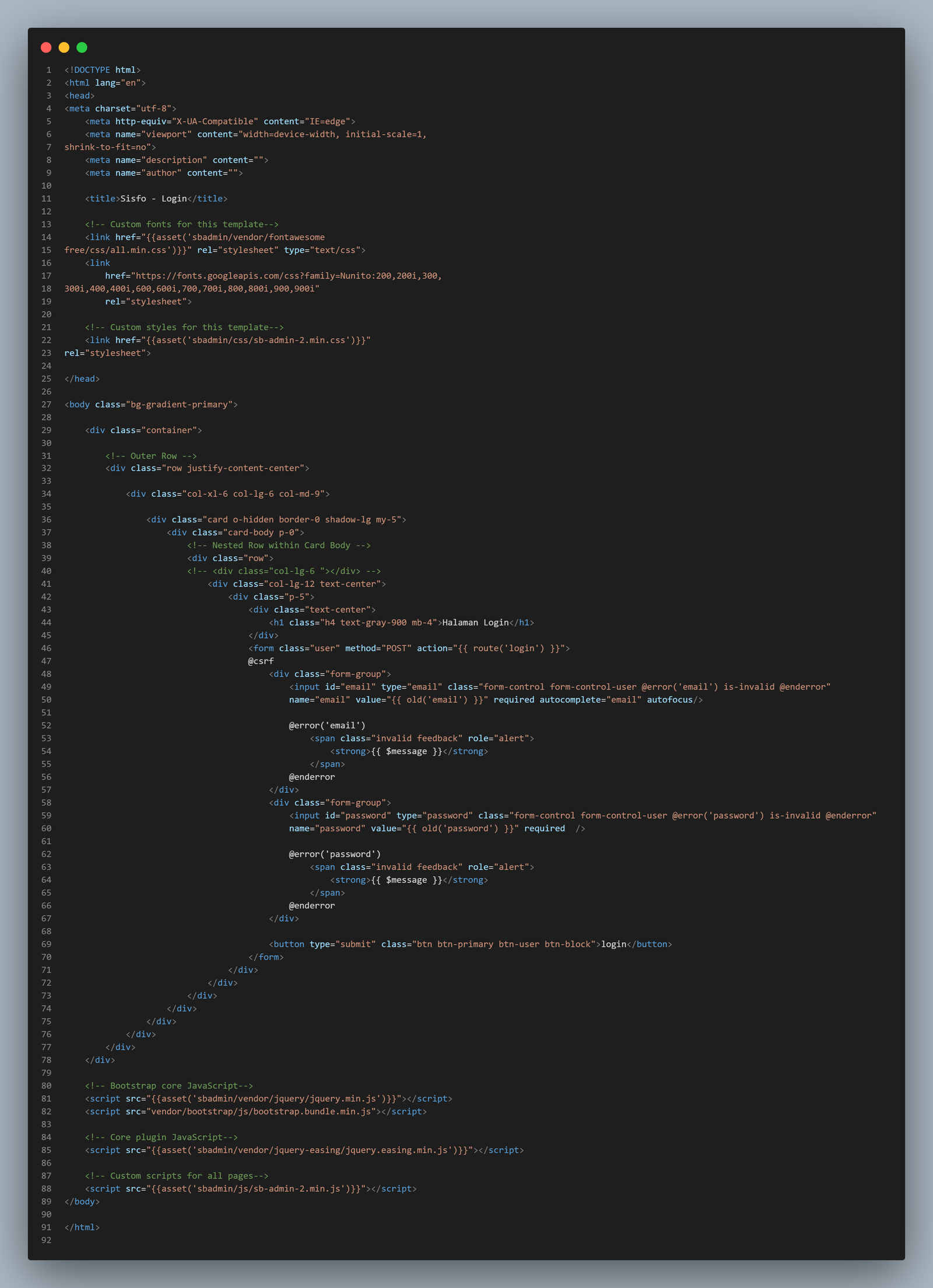Click the yellow minimize window dot

click(64, 47)
